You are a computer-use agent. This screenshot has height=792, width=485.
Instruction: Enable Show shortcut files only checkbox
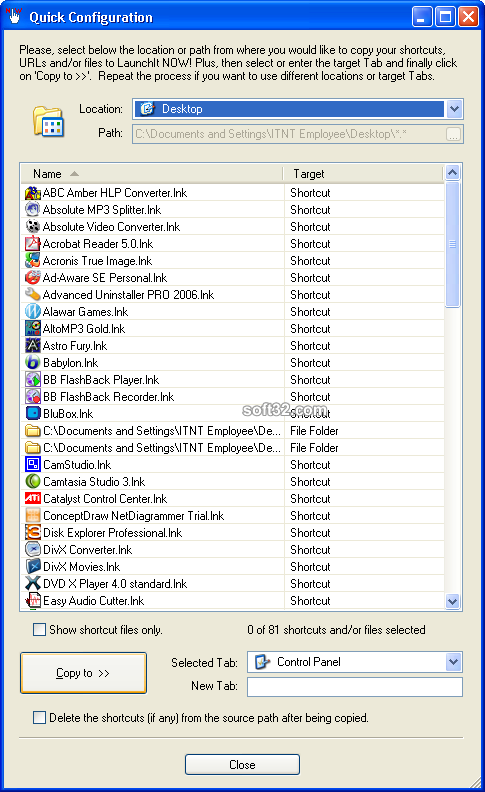(39, 630)
